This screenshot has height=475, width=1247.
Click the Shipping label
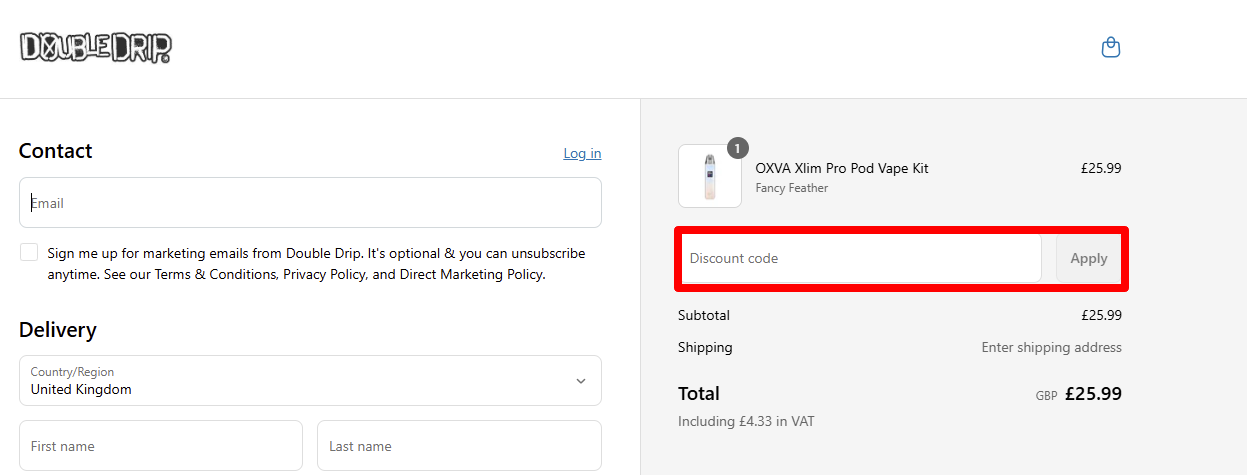pyautogui.click(x=705, y=347)
